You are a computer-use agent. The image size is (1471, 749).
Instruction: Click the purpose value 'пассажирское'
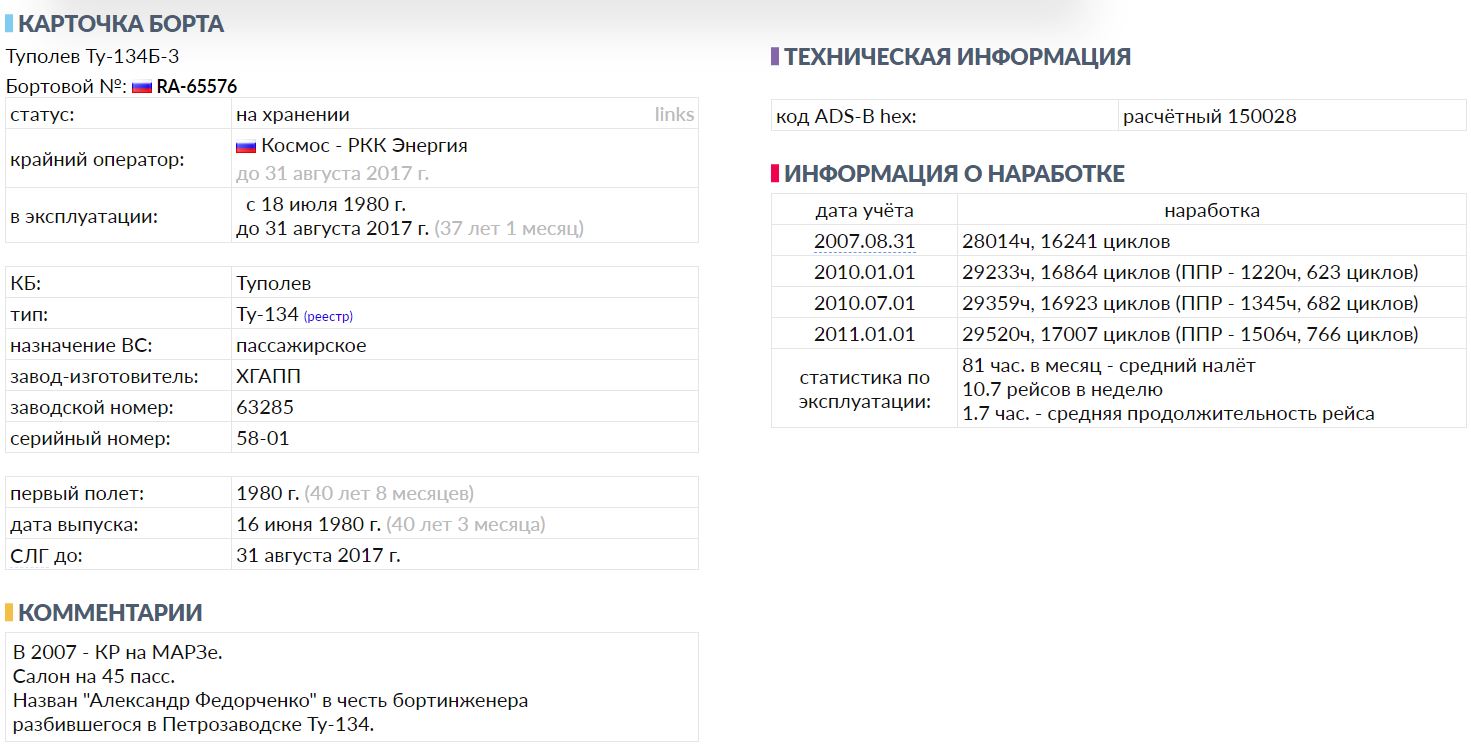[x=301, y=346]
